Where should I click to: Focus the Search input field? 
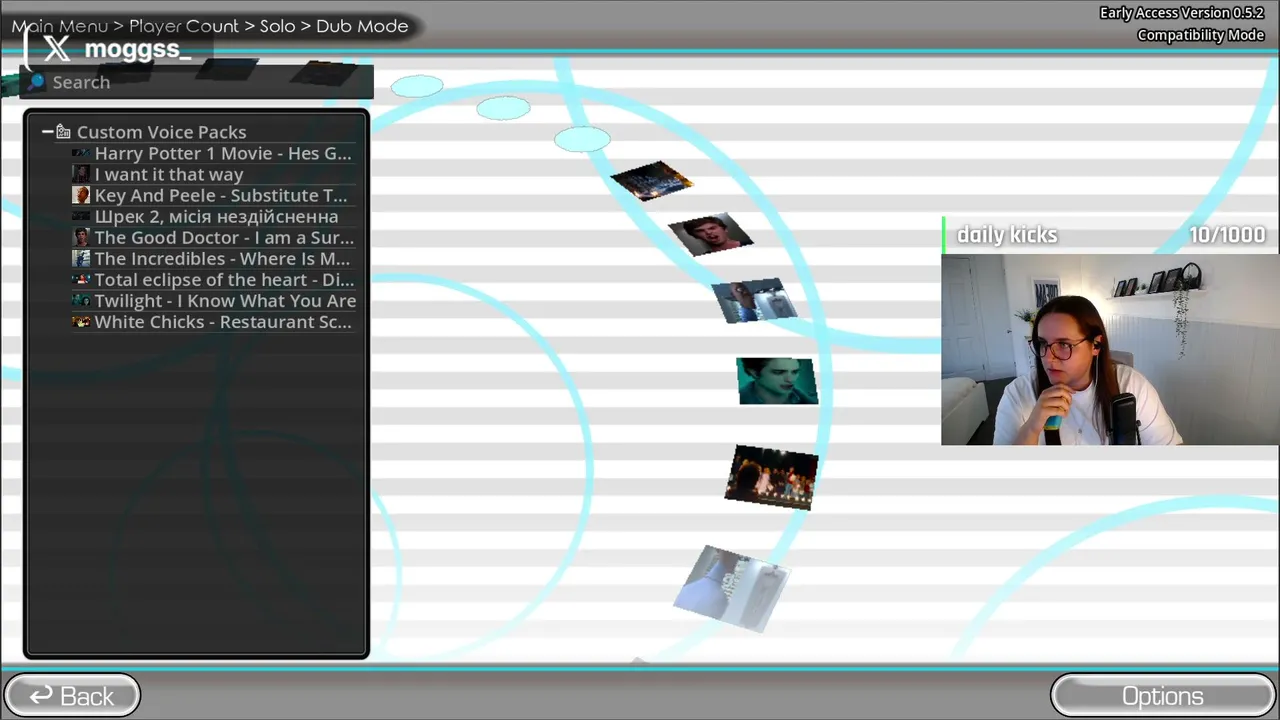coord(197,82)
